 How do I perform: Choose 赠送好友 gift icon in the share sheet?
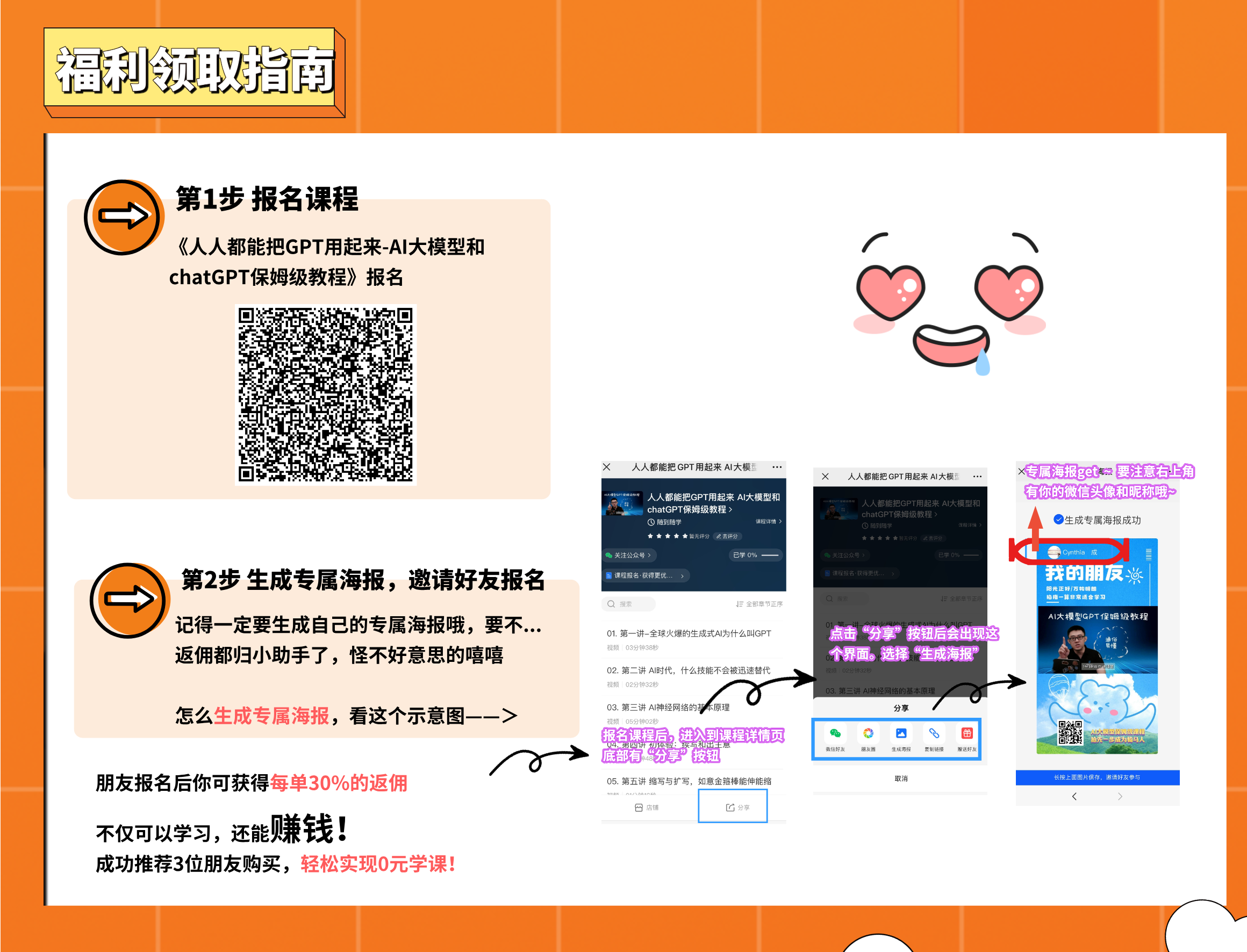tap(967, 738)
